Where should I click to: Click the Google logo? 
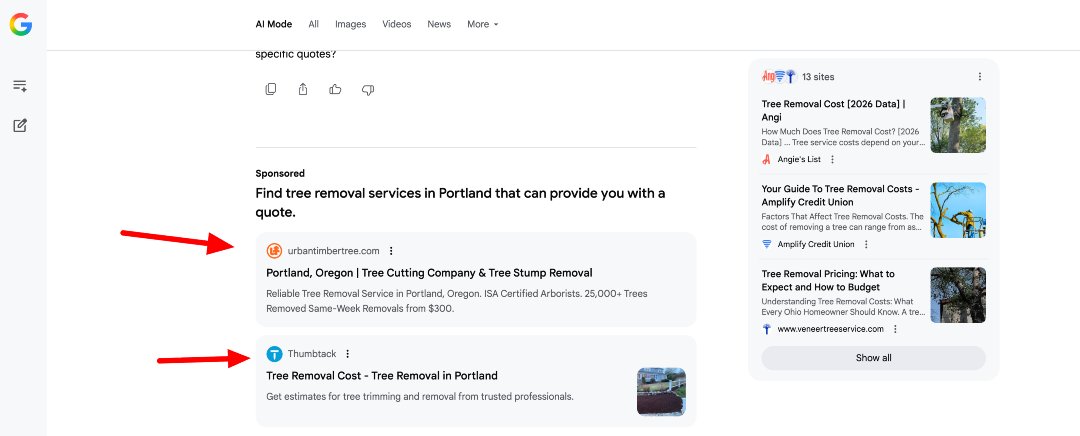[21, 25]
